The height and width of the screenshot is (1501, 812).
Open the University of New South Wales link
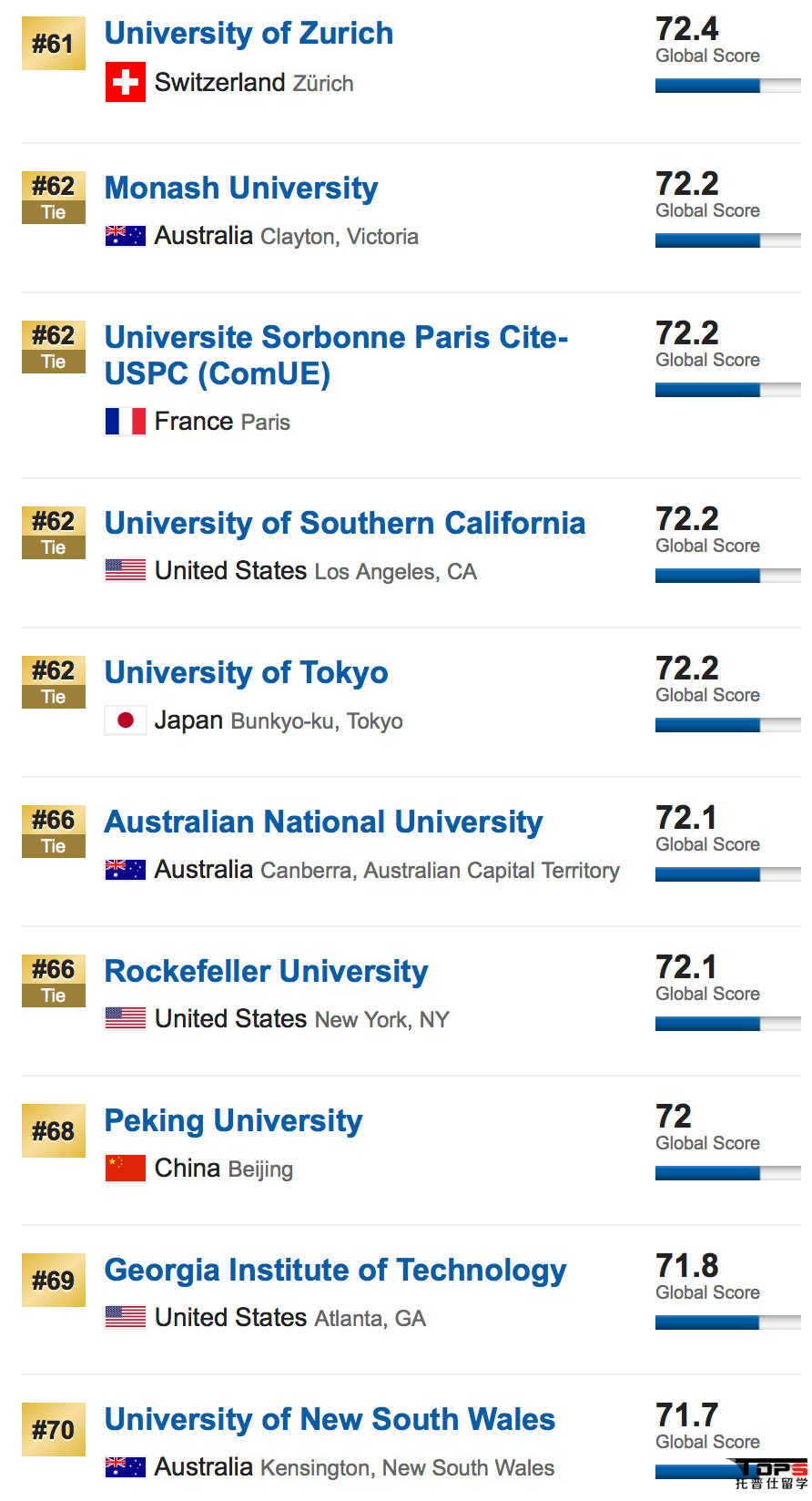(x=330, y=1420)
